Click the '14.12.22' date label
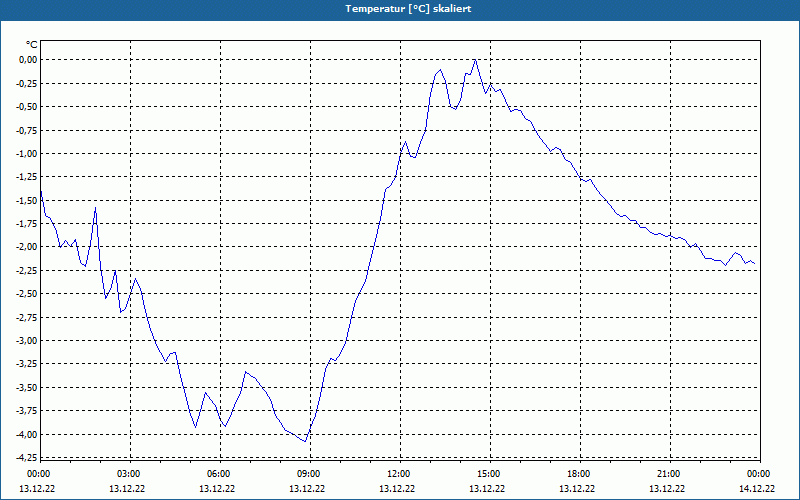Image resolution: width=800 pixels, height=500 pixels. (757, 489)
